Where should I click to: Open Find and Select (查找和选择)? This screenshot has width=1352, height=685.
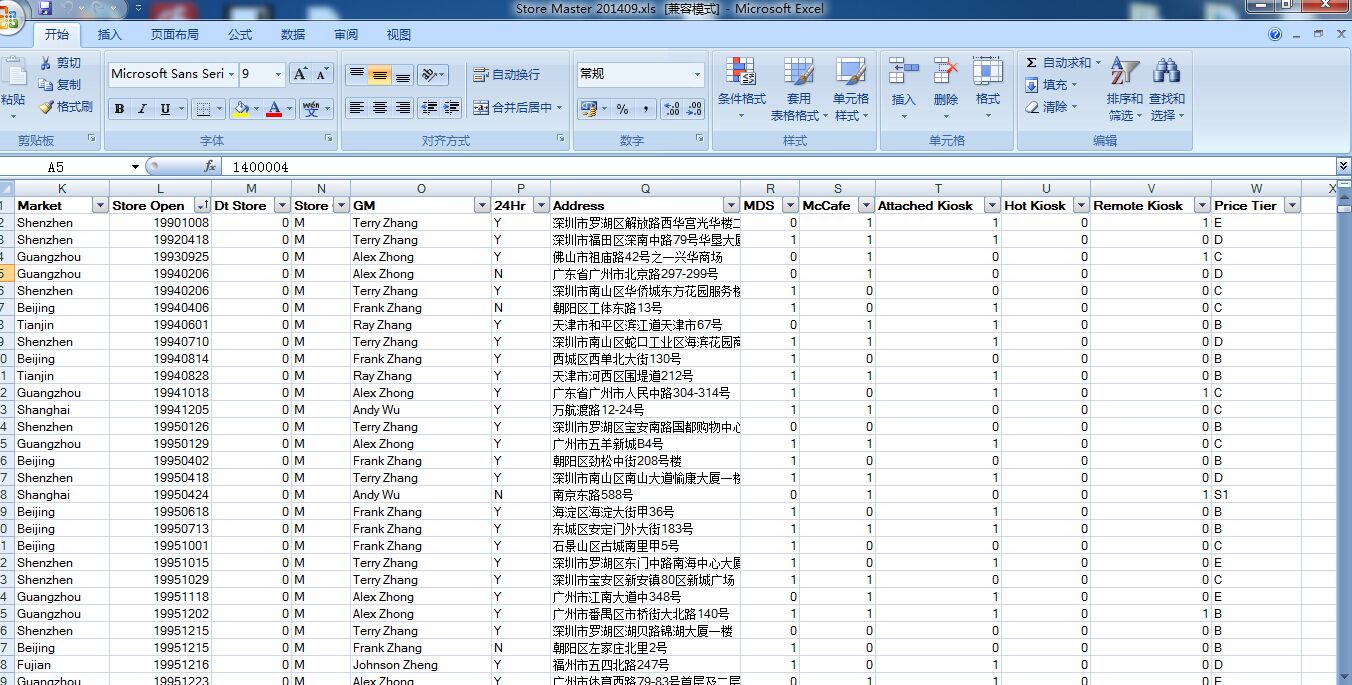click(x=1166, y=88)
